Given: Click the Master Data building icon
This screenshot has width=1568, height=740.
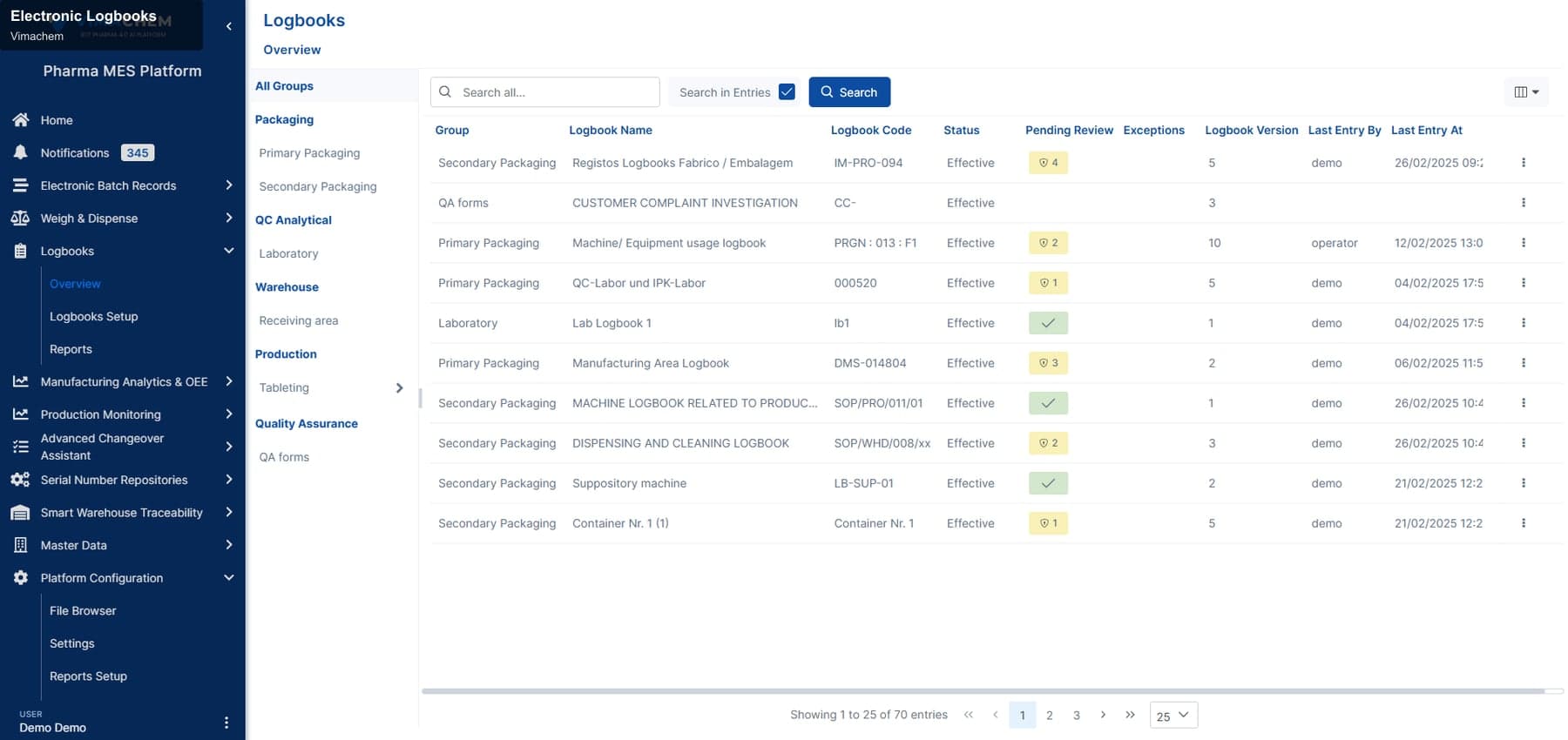Looking at the screenshot, I should point(20,545).
